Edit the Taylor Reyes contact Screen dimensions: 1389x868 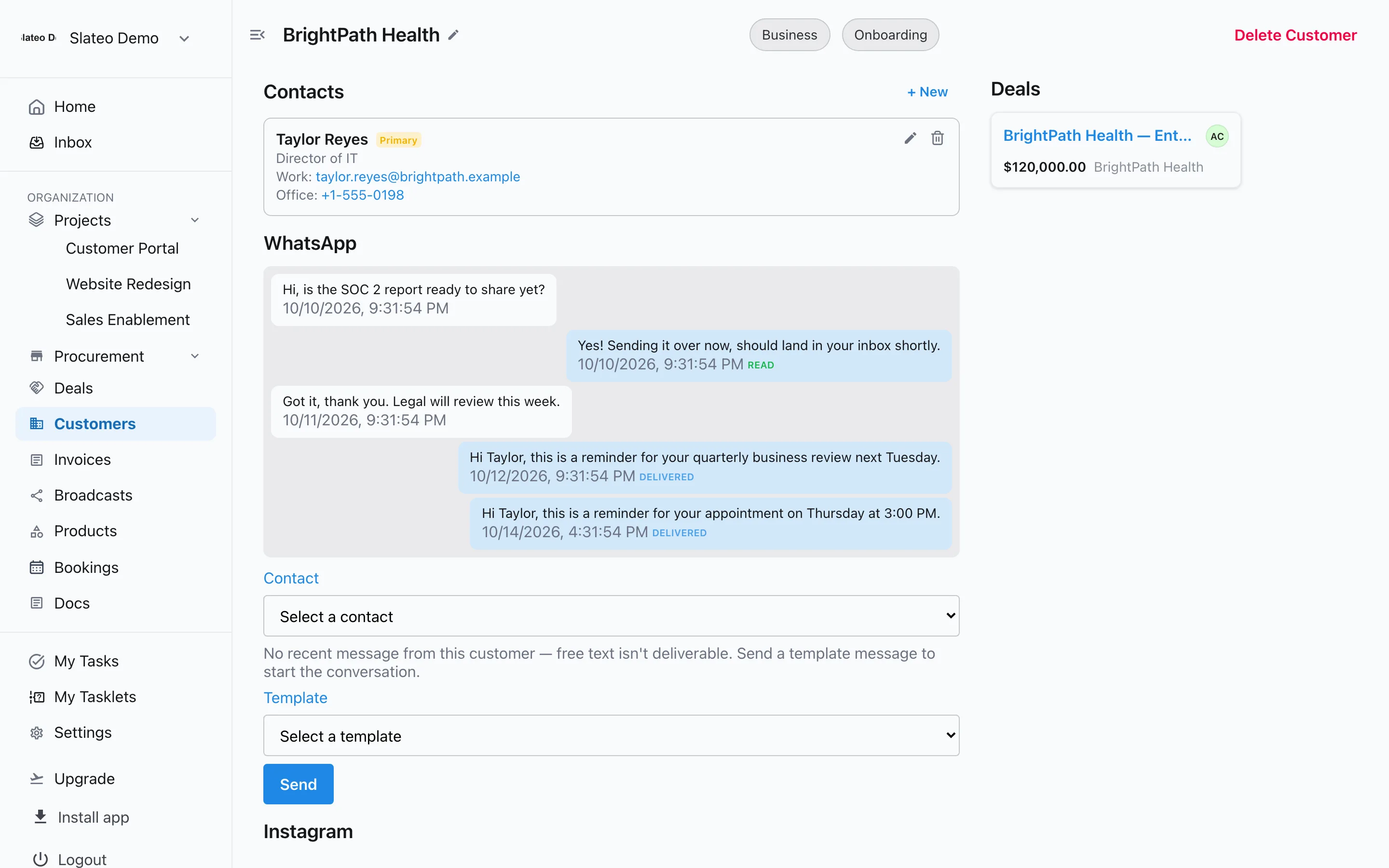(910, 138)
